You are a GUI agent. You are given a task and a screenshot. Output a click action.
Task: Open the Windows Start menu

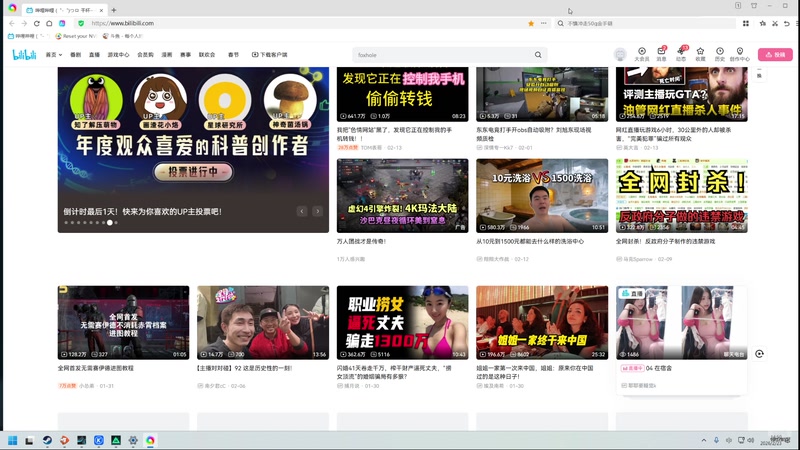click(x=13, y=440)
